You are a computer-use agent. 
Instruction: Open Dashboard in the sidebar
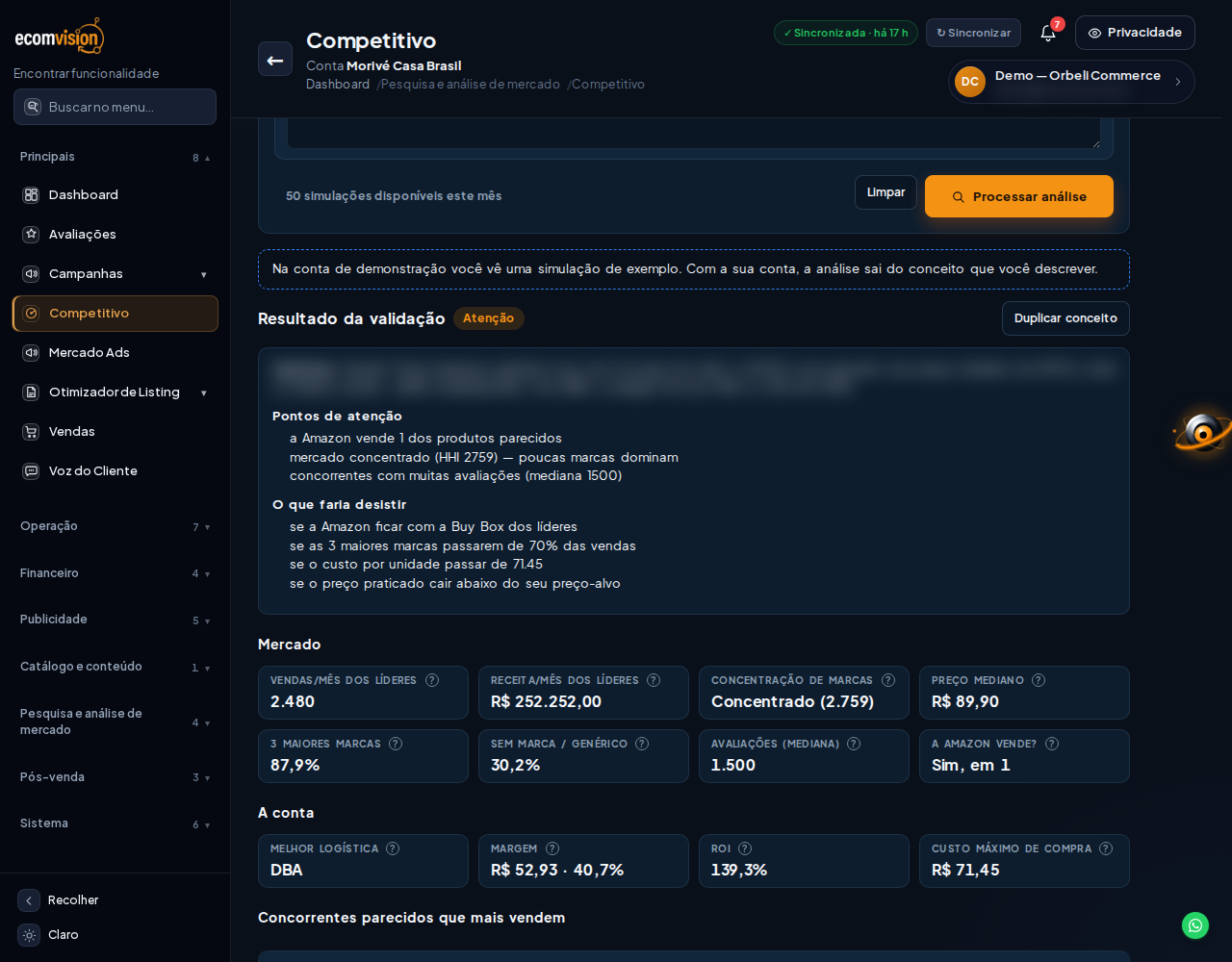(x=115, y=195)
